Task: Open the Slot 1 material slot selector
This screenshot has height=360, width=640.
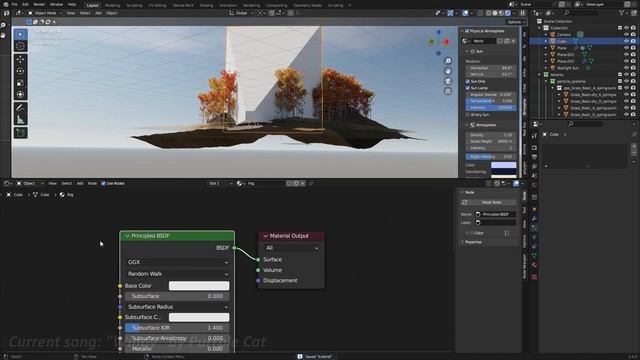Action: [220, 184]
